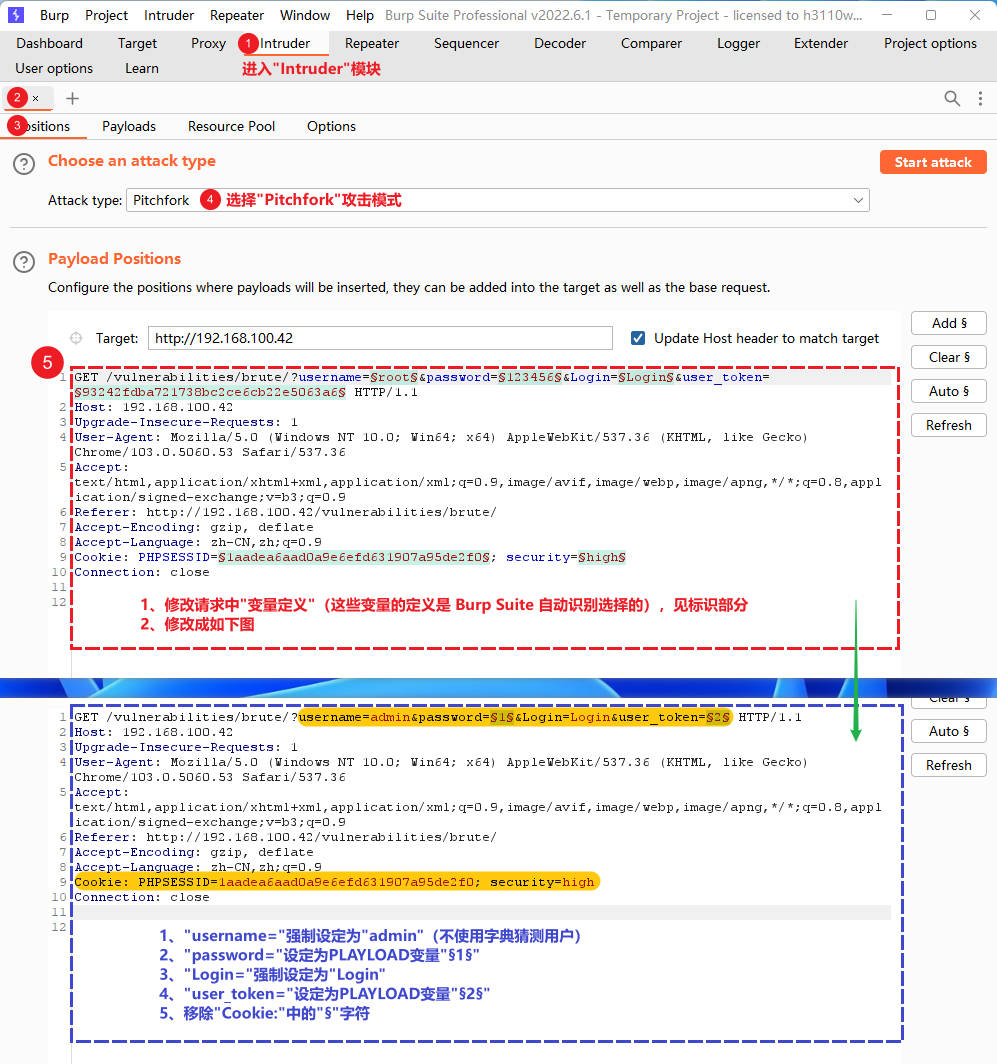Screen dimensions: 997x1064
Task: Click the lower Accept-Encoding header line
Action: click(x=193, y=852)
